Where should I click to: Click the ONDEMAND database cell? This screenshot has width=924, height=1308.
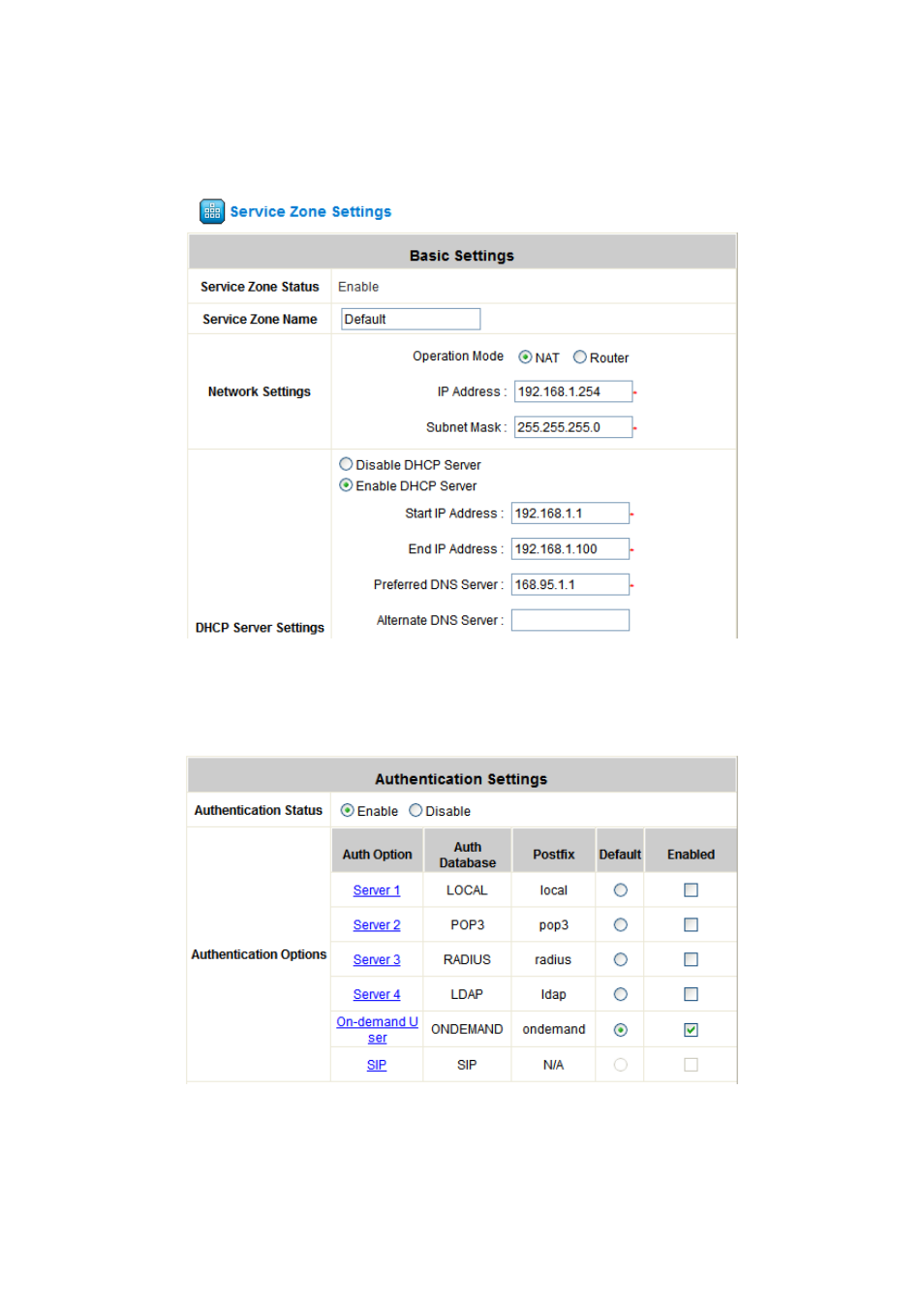(467, 1029)
